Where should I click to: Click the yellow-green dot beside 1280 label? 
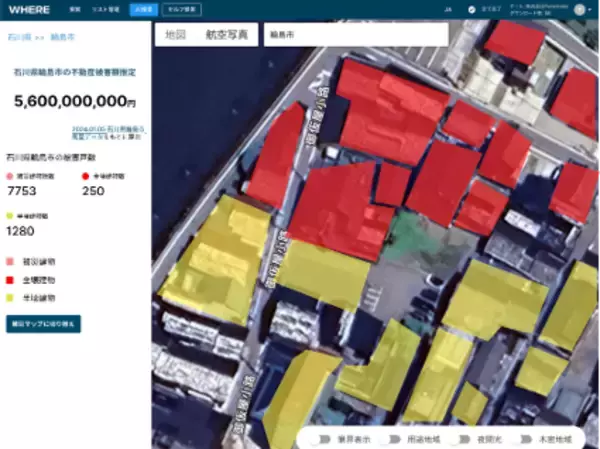[10, 216]
